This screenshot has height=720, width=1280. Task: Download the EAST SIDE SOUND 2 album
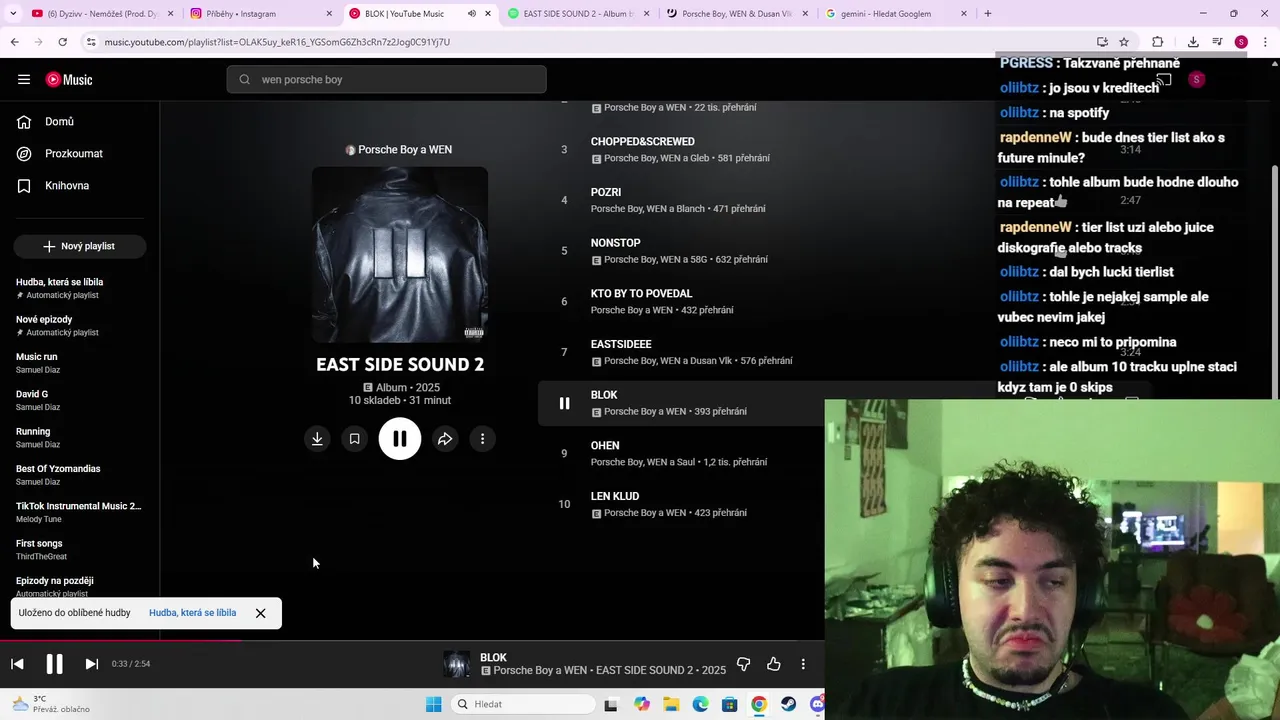click(x=317, y=439)
